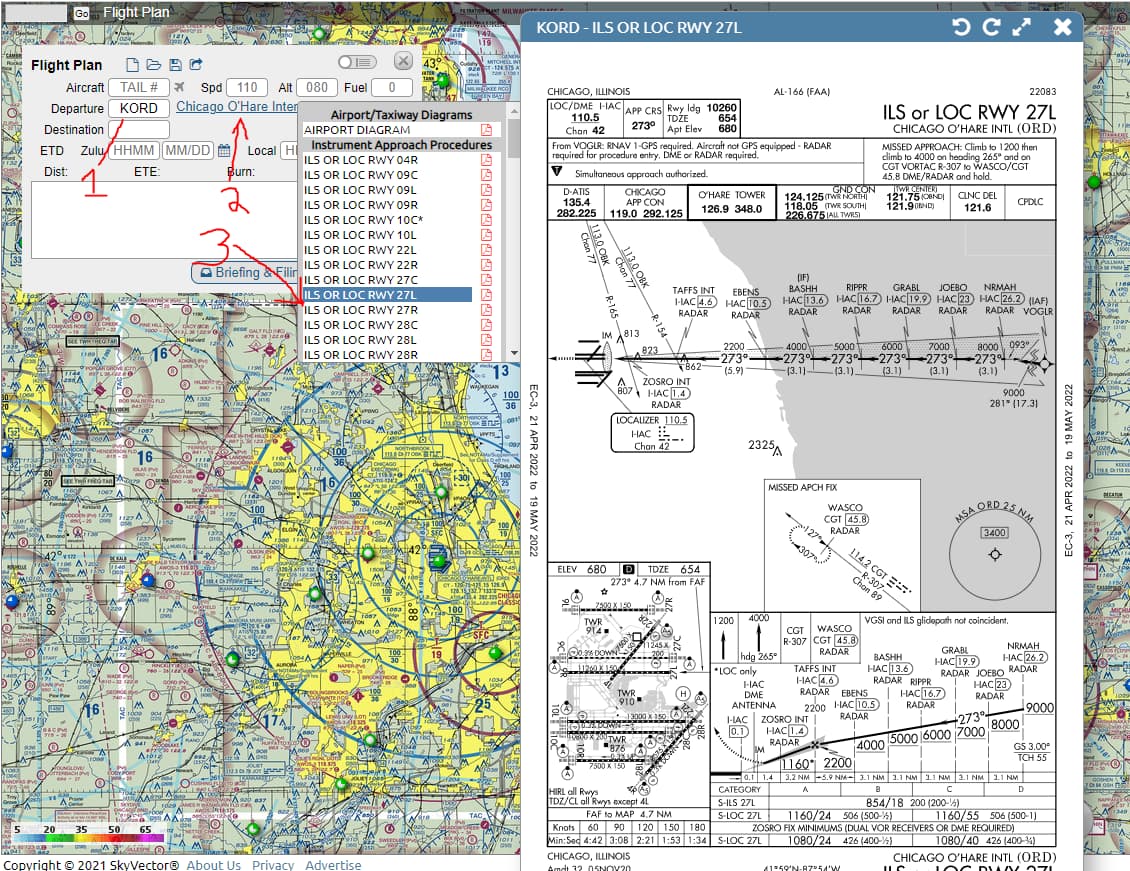Viewport: 1130px width, 871px height.
Task: Click the Spd speed field showing 110
Action: pos(247,87)
